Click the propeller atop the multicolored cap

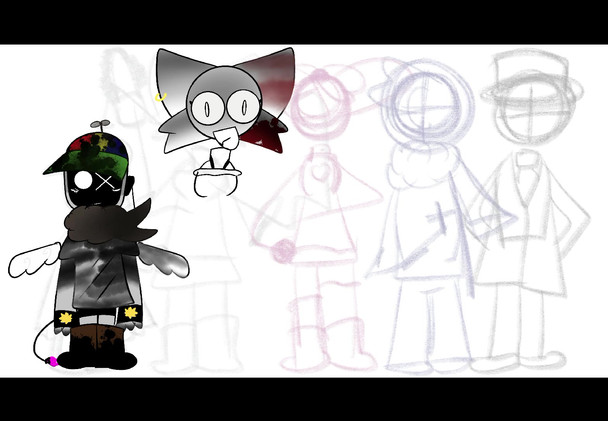coord(100,126)
